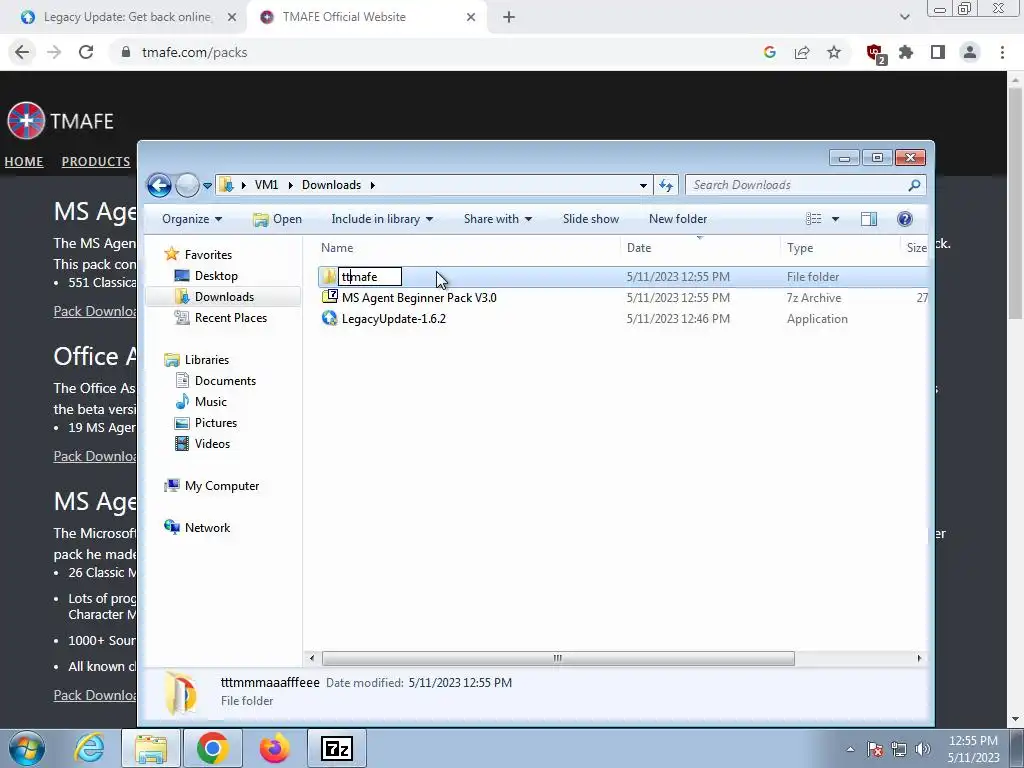Click inside the folder rename text box
The width and height of the screenshot is (1024, 768).
(x=370, y=277)
